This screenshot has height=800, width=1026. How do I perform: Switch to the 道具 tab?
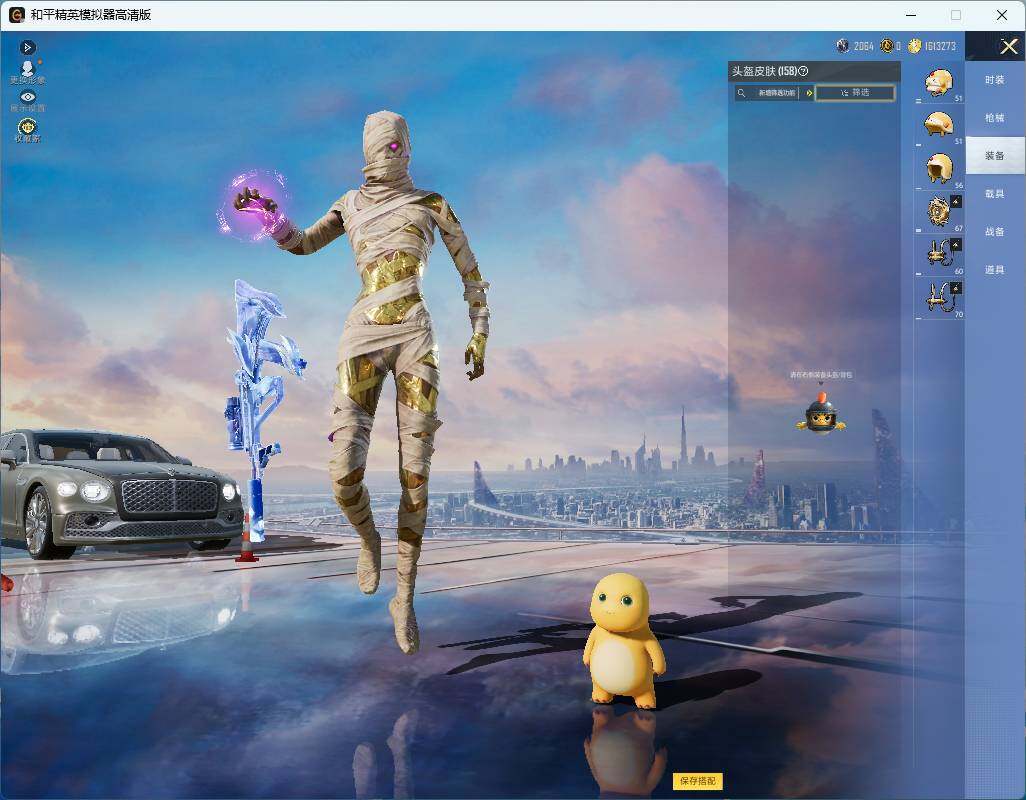click(x=995, y=270)
